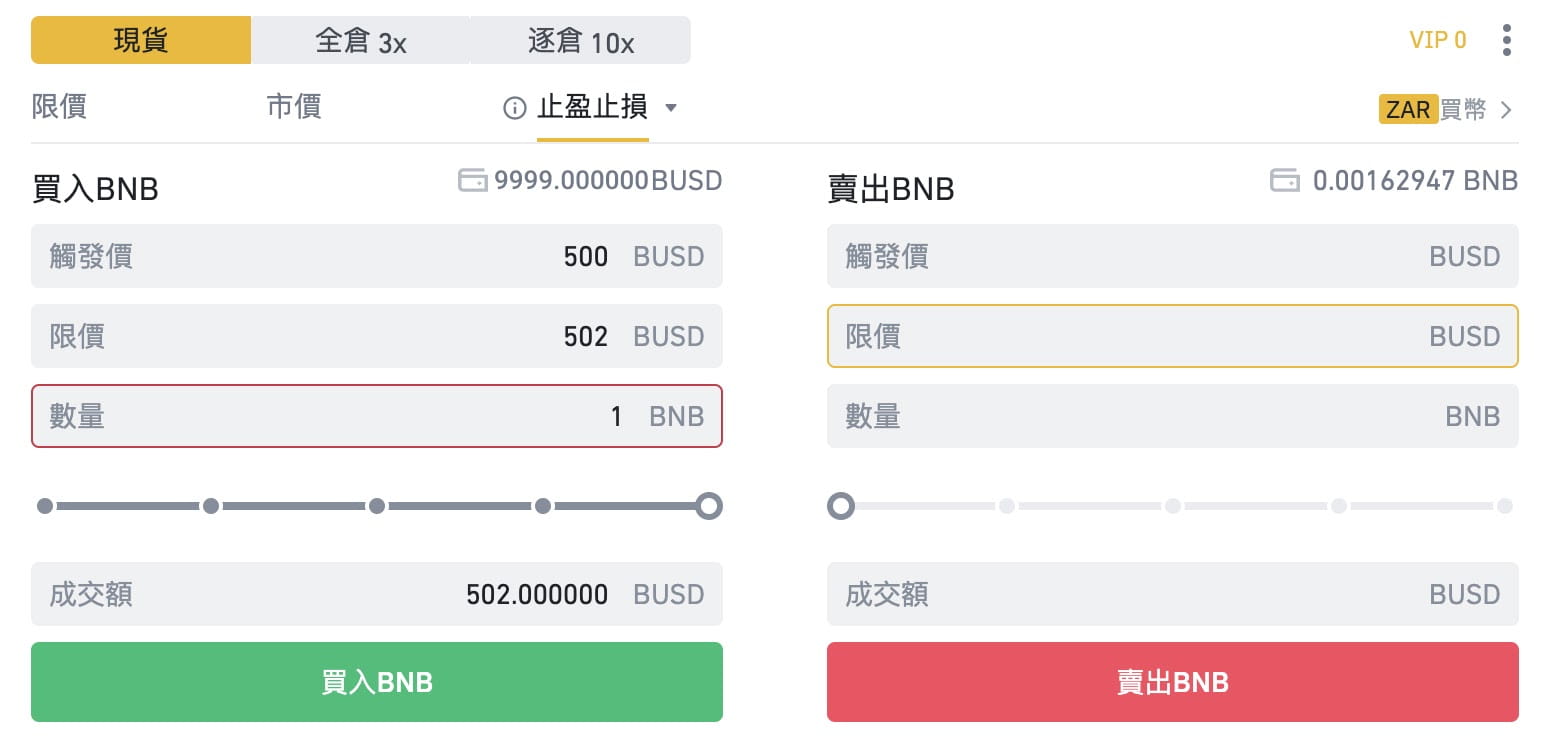Open the three-dot more options menu
1550x754 pixels.
pos(1506,40)
